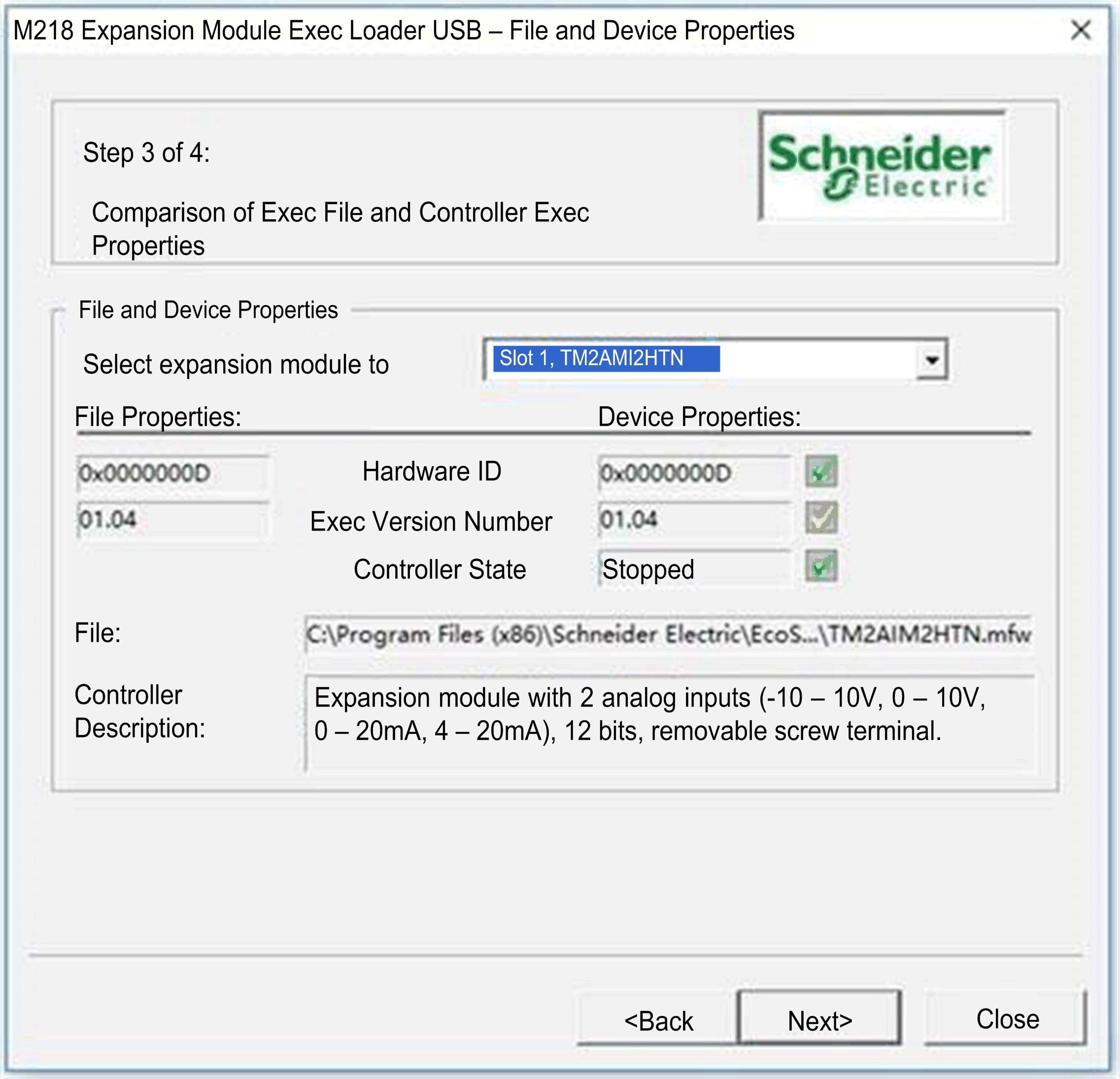Click the 'File and Device Properties' group title
The width and height of the screenshot is (1120, 1079).
point(208,311)
